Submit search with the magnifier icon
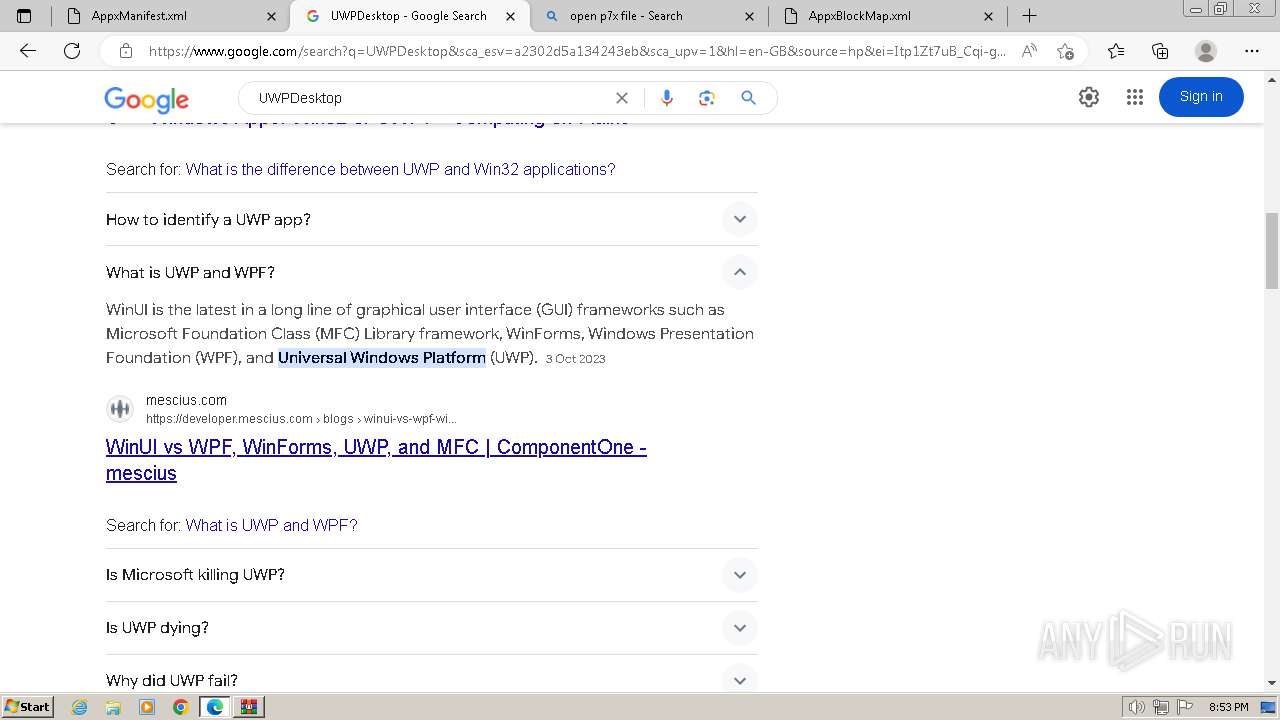Image resolution: width=1280 pixels, height=720 pixels. coord(748,98)
